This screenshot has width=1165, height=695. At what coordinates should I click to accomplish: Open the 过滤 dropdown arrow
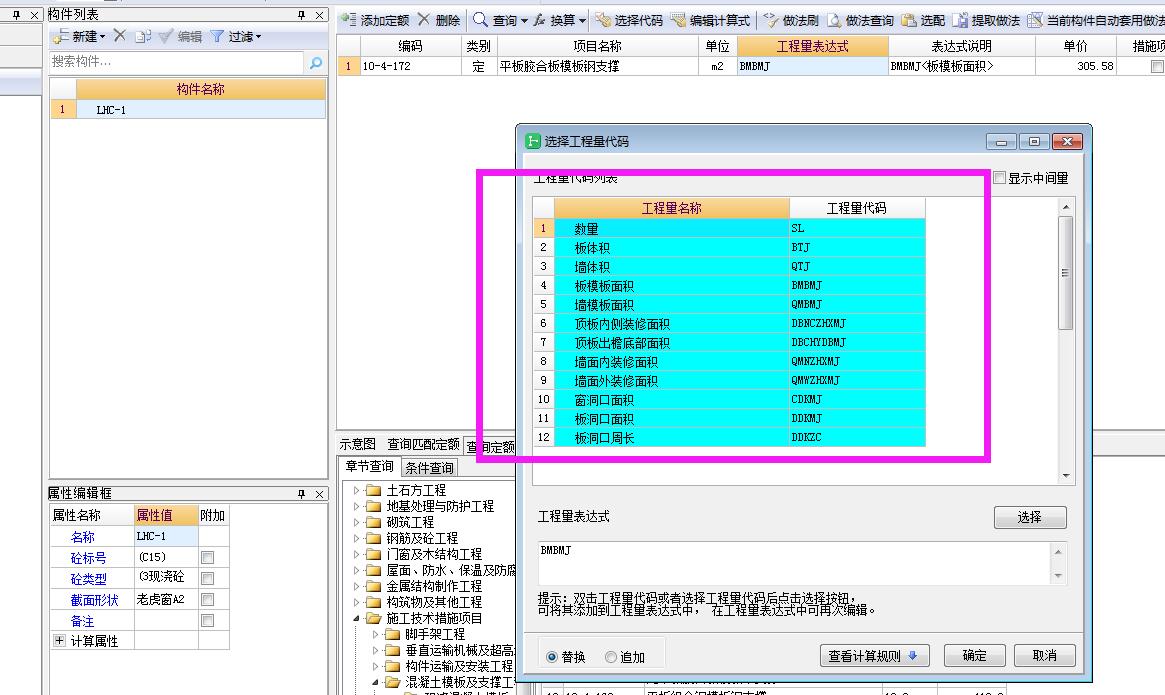point(259,36)
